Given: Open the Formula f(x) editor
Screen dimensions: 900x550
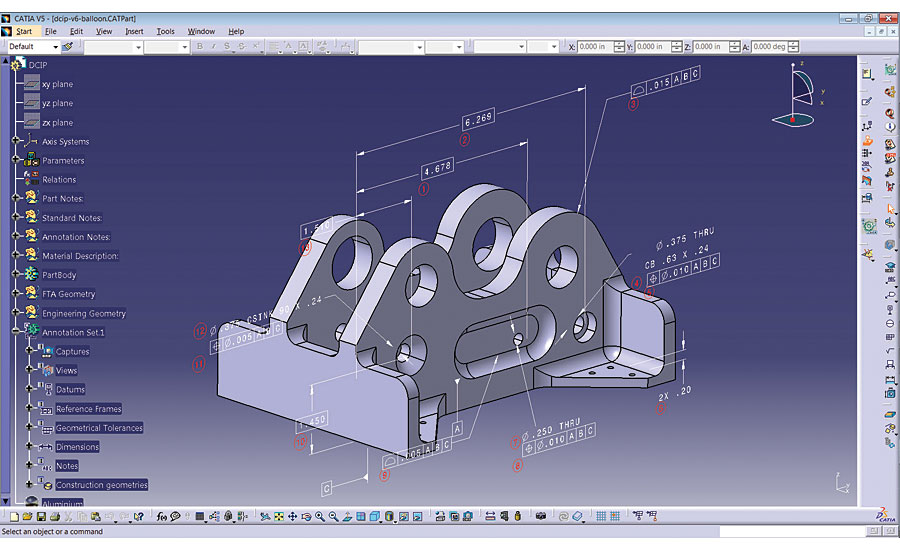Looking at the screenshot, I should point(162,516).
